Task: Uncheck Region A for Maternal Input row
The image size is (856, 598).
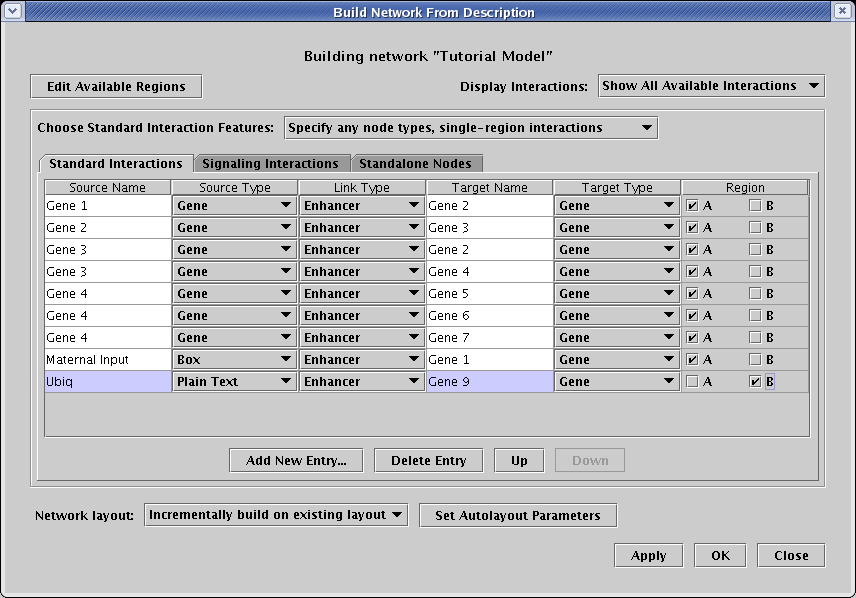Action: point(693,359)
